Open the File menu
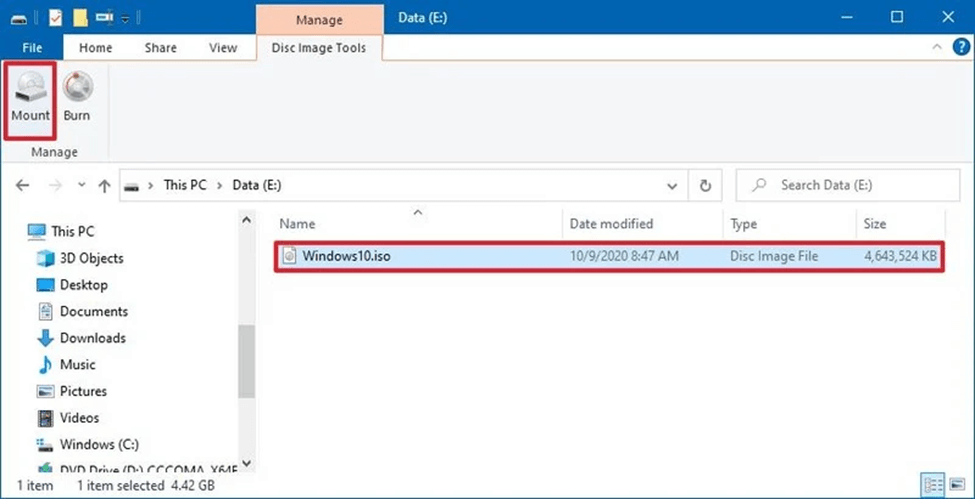The width and height of the screenshot is (975, 499). [x=31, y=47]
